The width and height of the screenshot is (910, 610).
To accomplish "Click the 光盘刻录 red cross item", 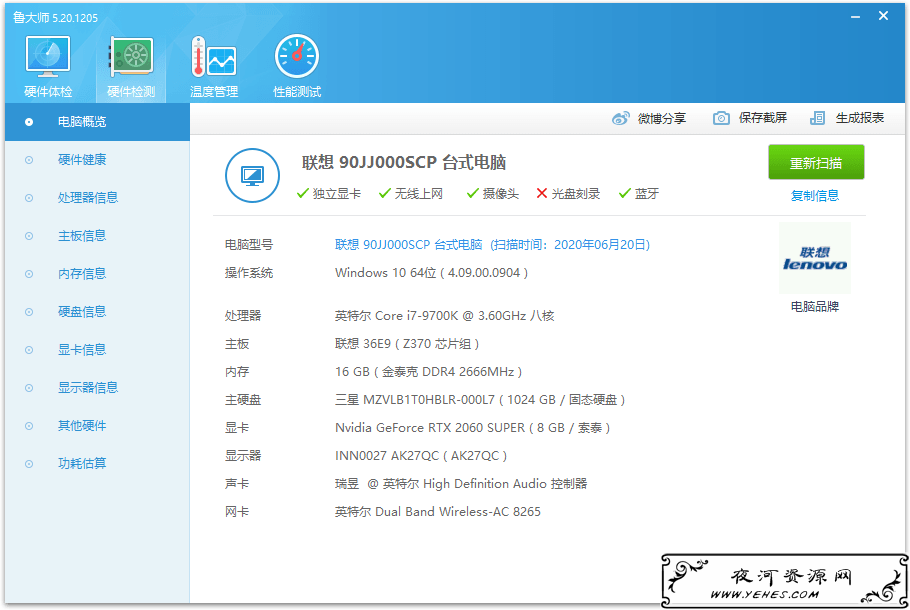I will 568,194.
